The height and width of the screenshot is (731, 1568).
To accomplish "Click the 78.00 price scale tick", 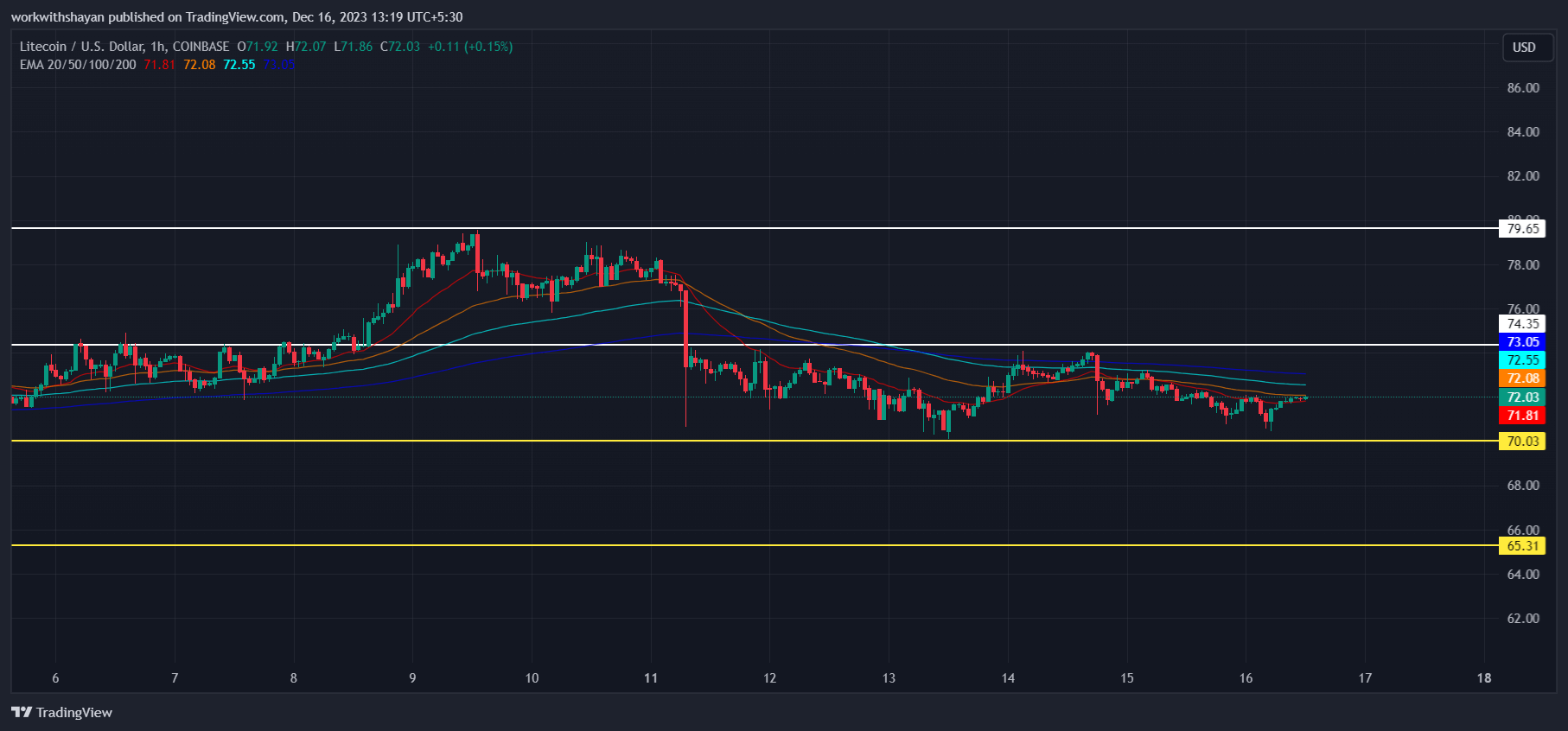I will point(1523,265).
